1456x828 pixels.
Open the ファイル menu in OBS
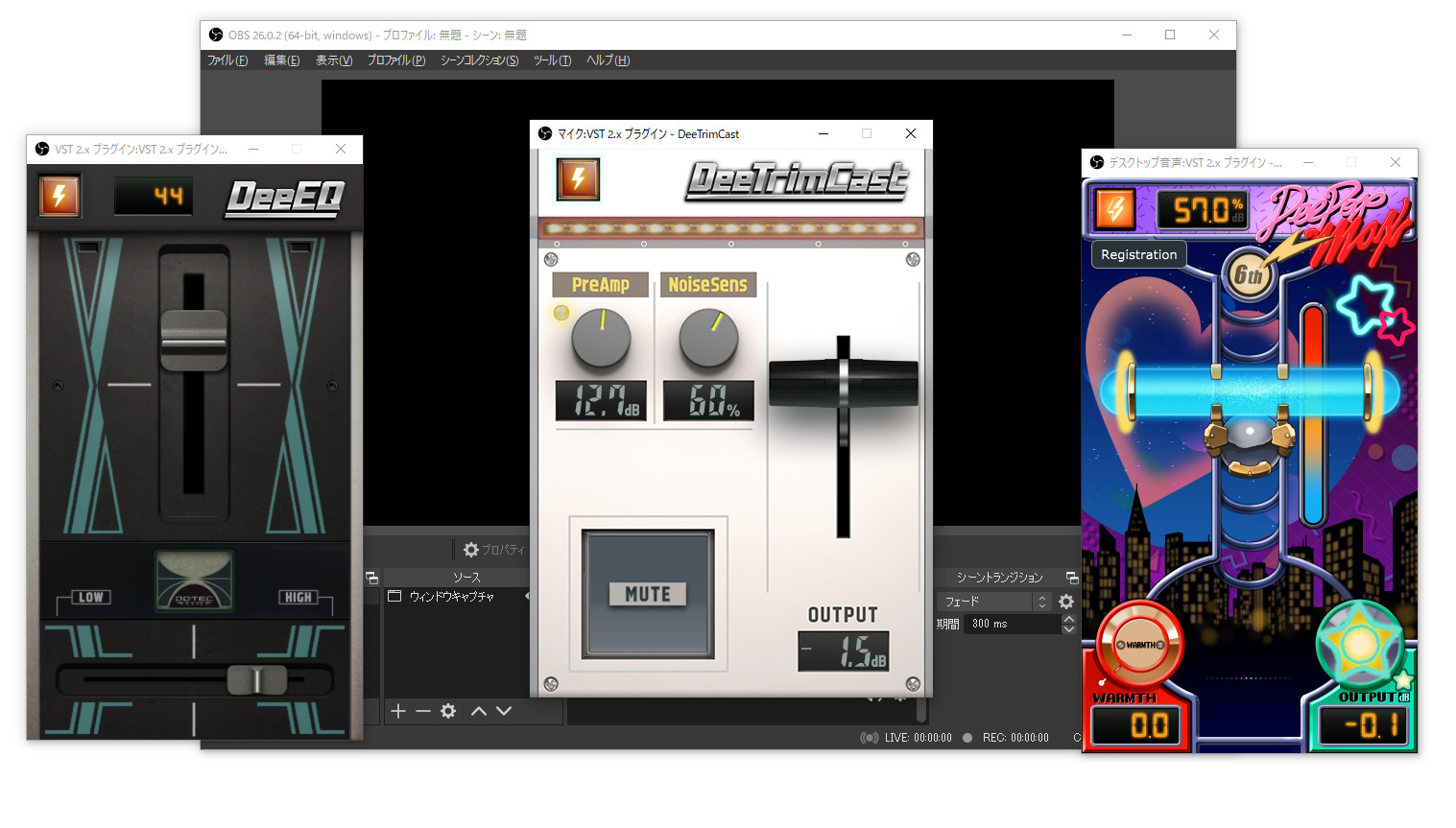point(227,60)
